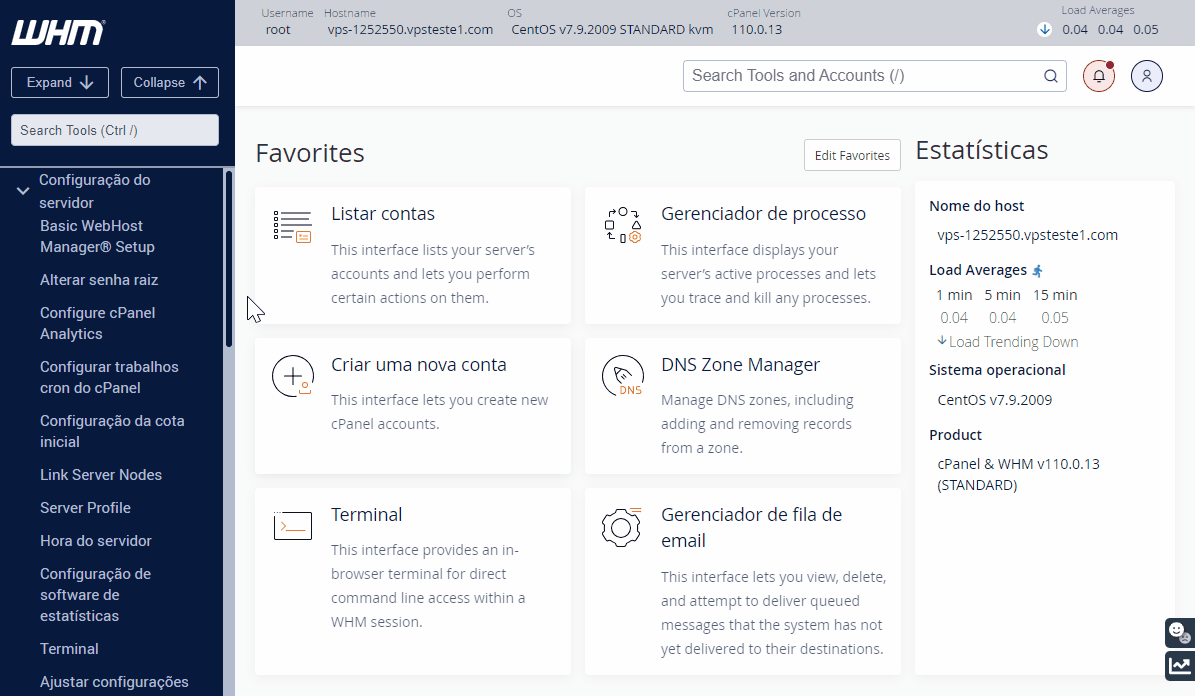This screenshot has height=696, width=1195.
Task: Open the DNS Zone Manager title link
Action: tap(740, 364)
